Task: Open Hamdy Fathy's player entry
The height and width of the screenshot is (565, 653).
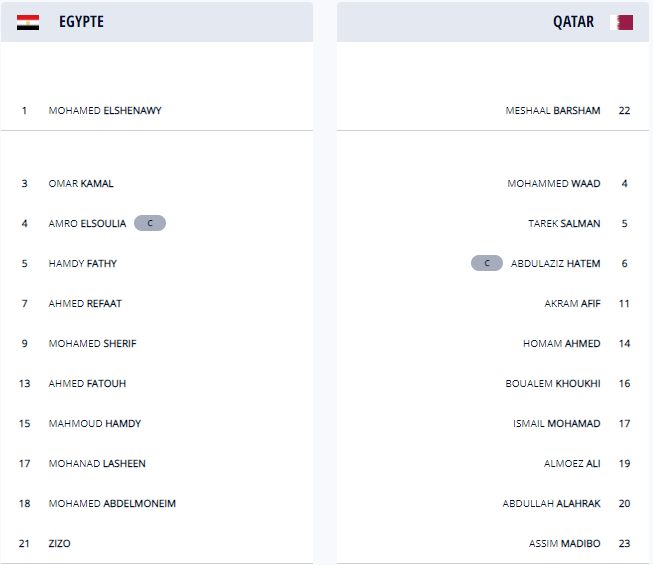Action: pyautogui.click(x=82, y=263)
